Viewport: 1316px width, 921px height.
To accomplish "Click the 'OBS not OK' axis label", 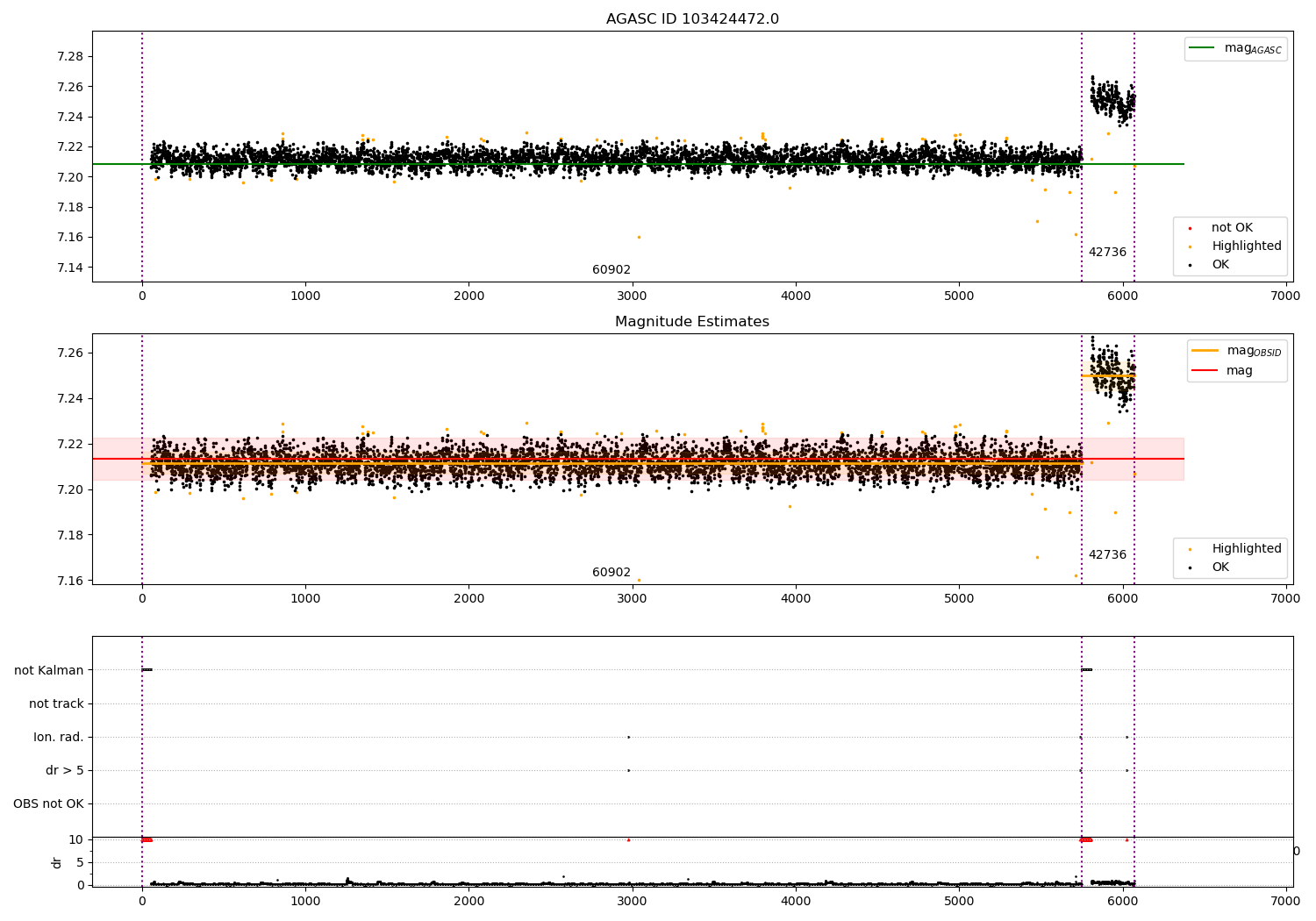I will click(x=49, y=804).
